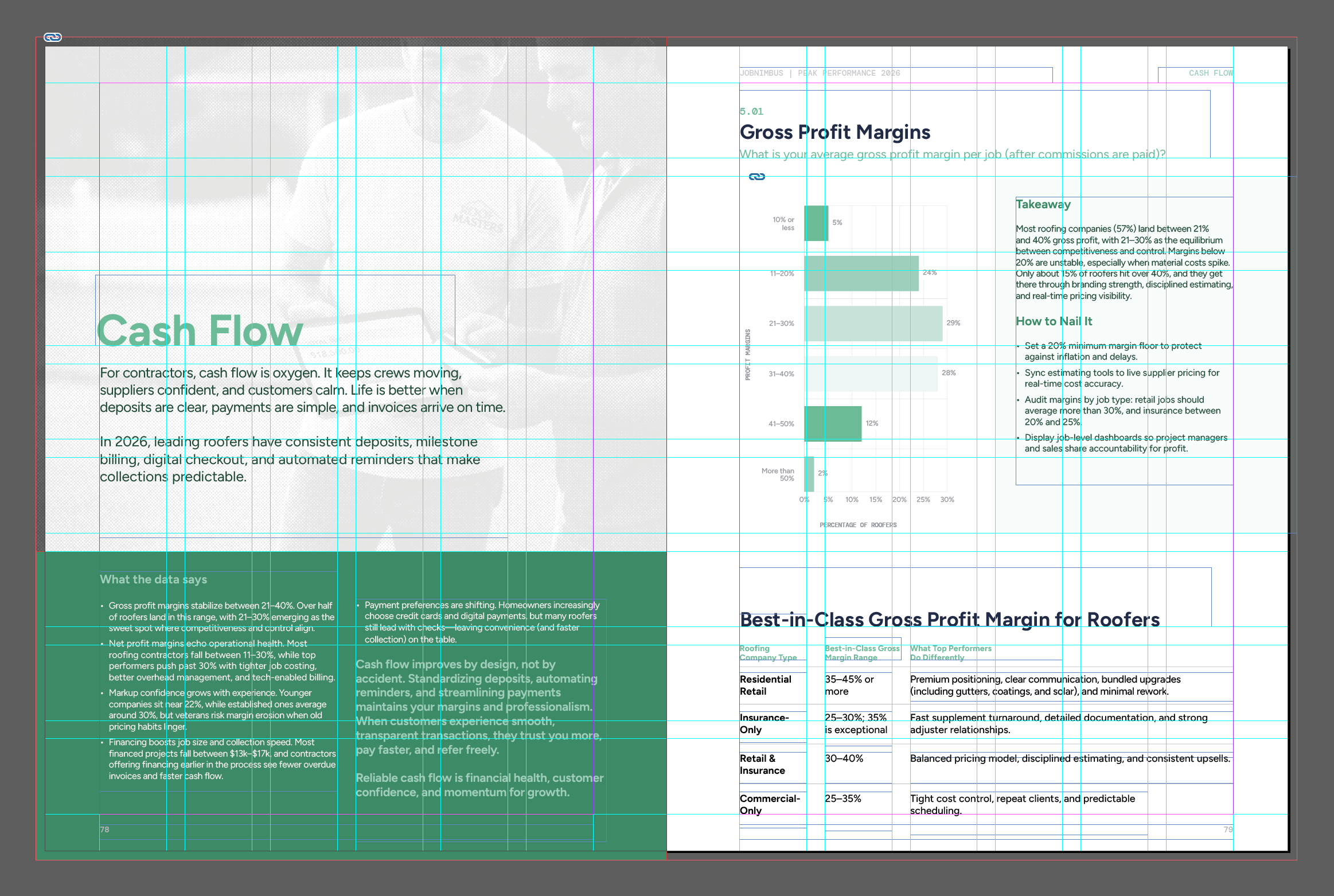
Task: Click the "Gross Profit Margins" heading
Action: [834, 132]
